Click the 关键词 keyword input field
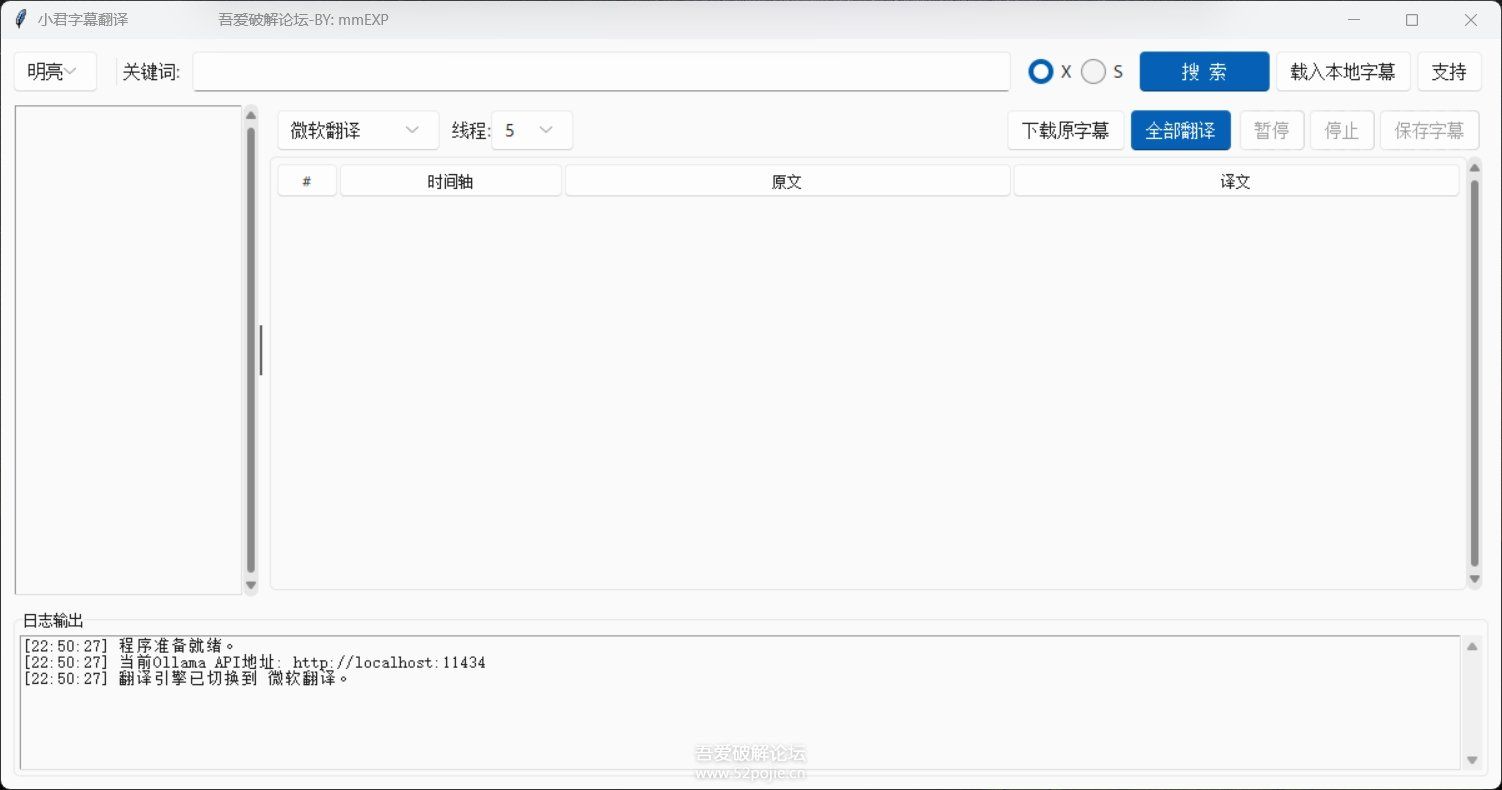 pos(601,72)
